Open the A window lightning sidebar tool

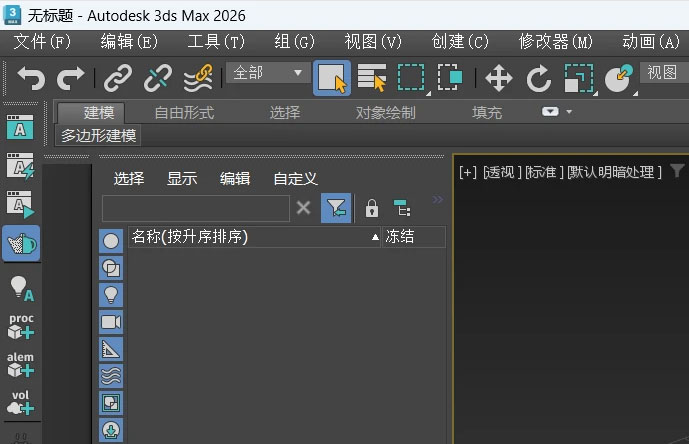pos(20,166)
